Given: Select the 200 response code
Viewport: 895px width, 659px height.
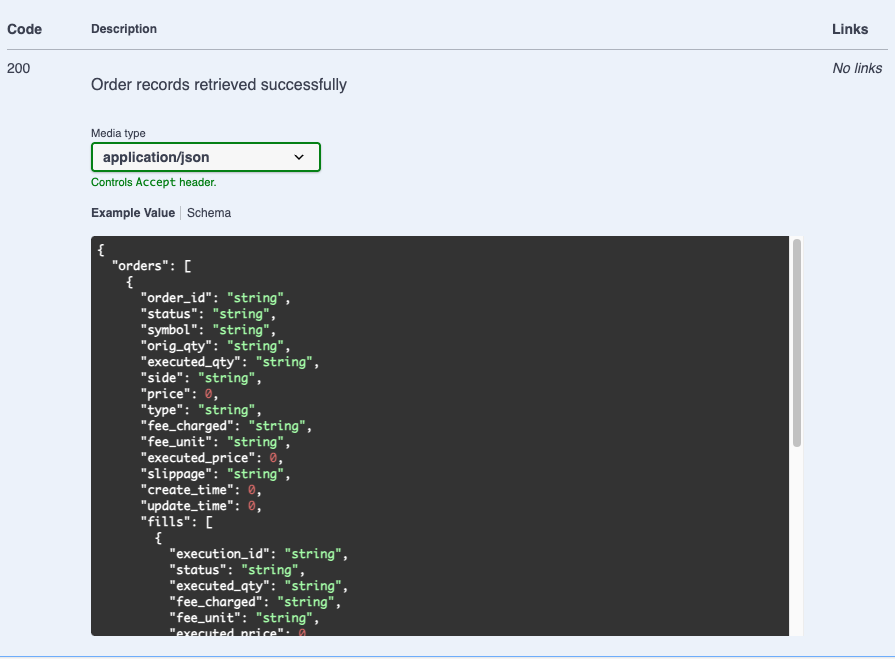Looking at the screenshot, I should pyautogui.click(x=18, y=68).
